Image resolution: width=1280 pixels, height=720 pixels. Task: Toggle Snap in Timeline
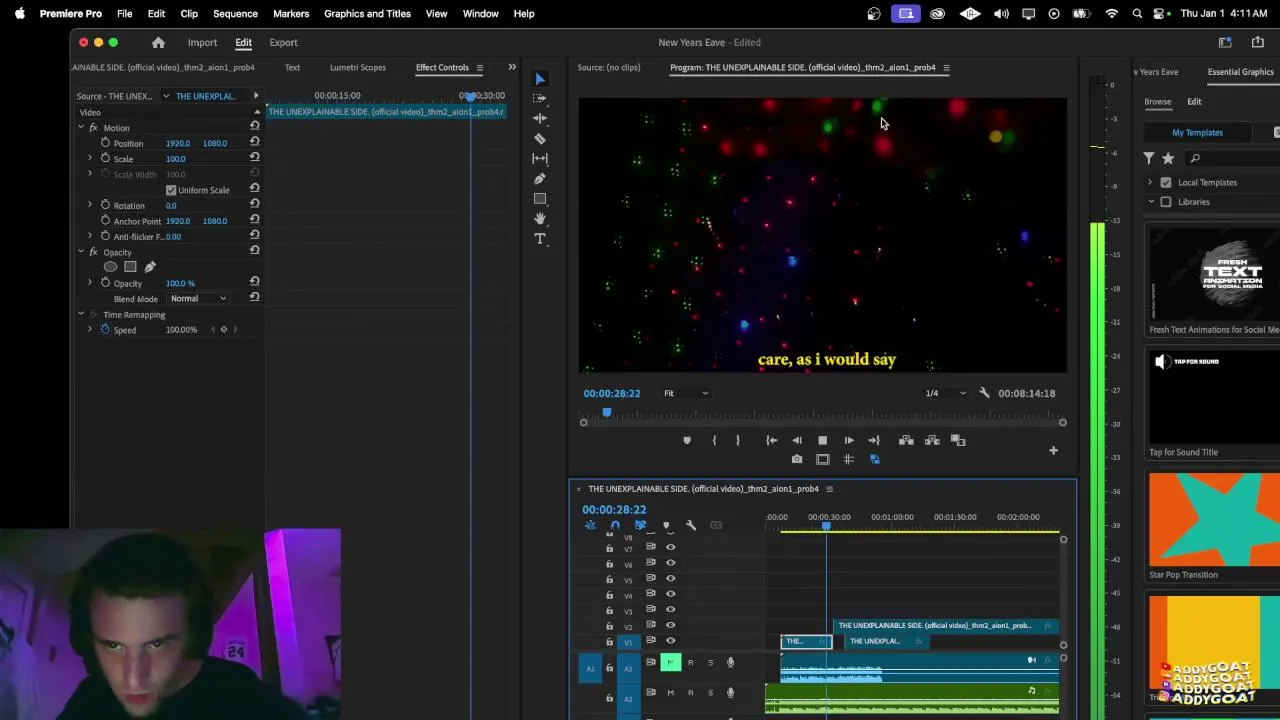click(x=615, y=525)
